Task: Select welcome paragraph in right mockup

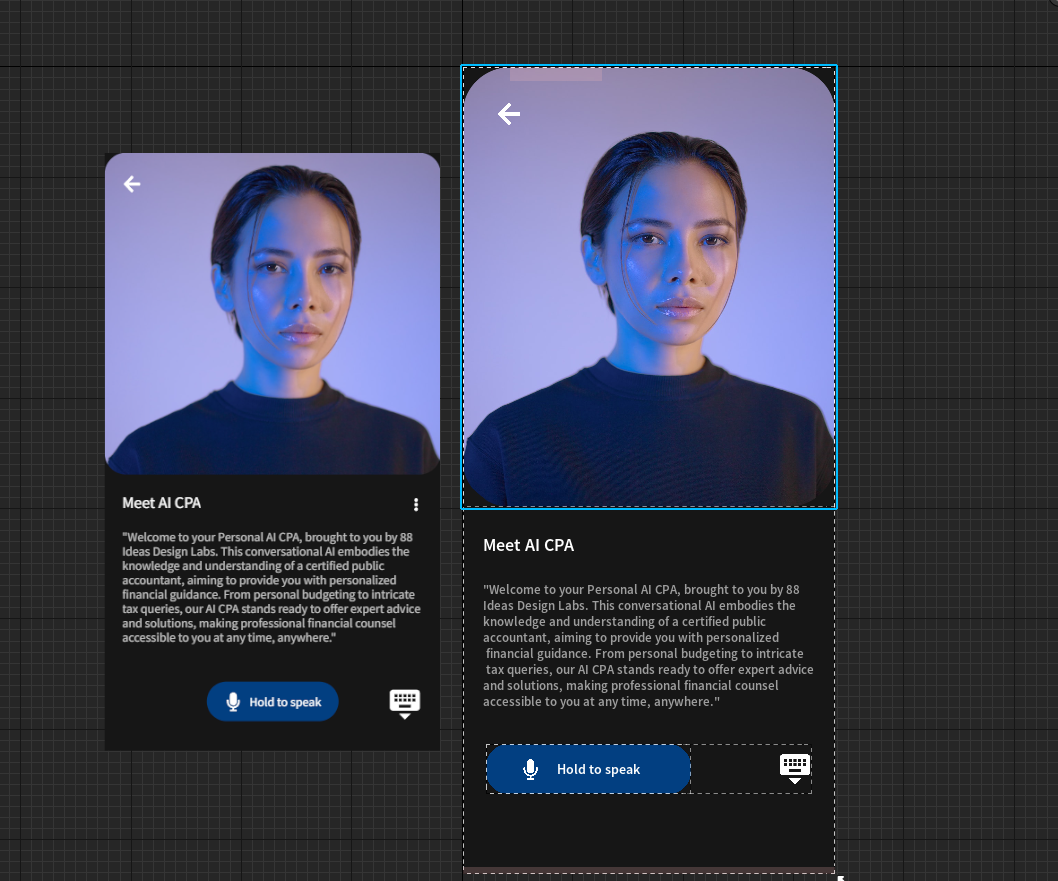Action: pyautogui.click(x=648, y=646)
